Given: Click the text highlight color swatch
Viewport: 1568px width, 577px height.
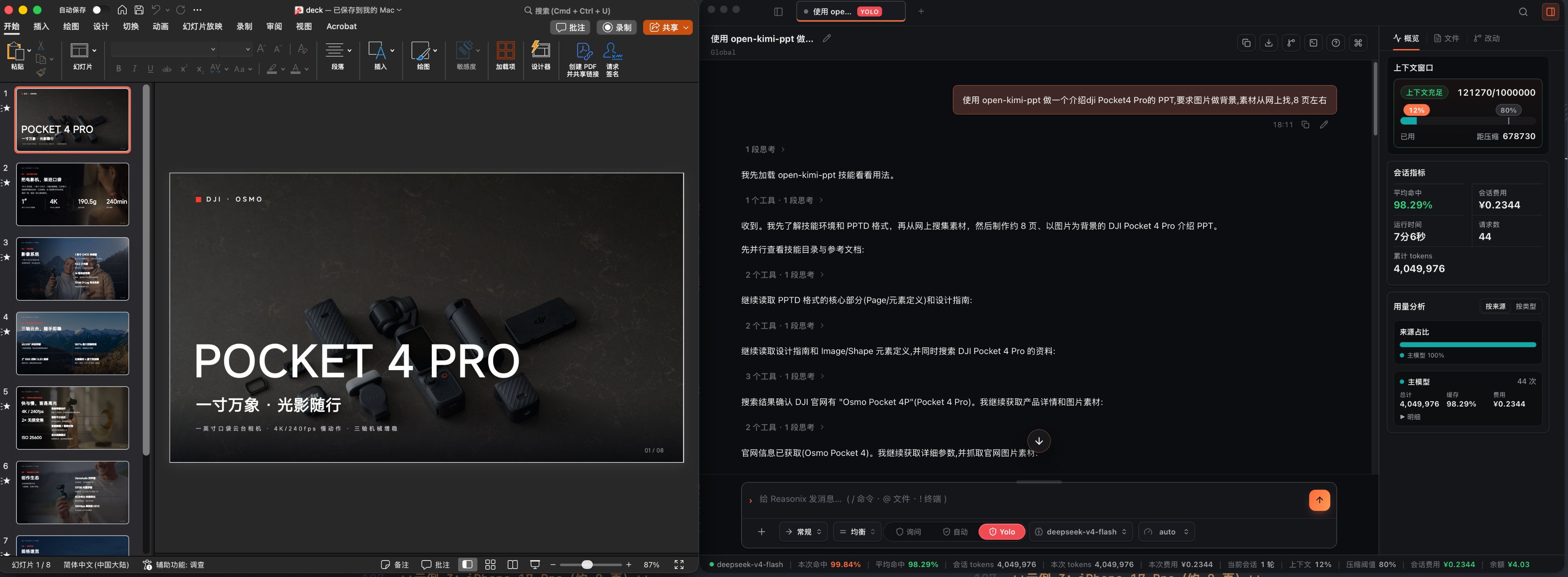Looking at the screenshot, I should click(272, 69).
